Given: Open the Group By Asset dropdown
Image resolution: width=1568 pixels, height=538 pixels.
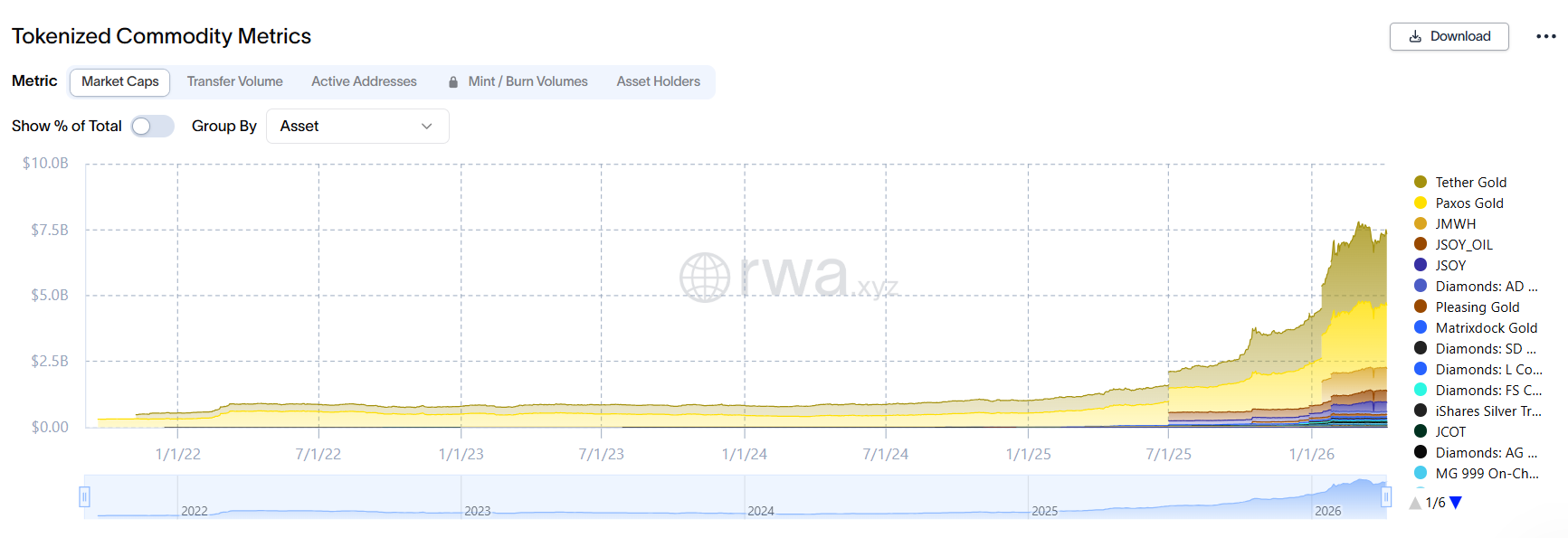Looking at the screenshot, I should pyautogui.click(x=357, y=126).
